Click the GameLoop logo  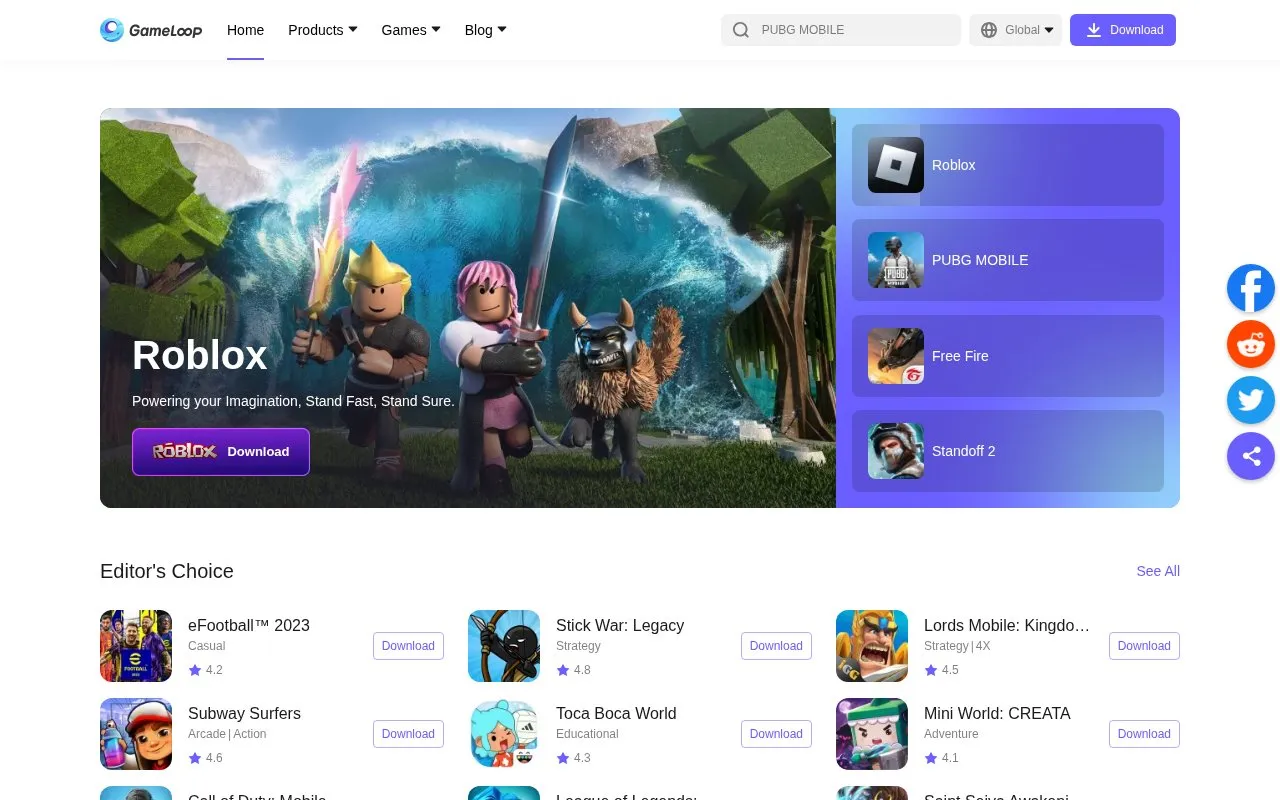coord(151,30)
